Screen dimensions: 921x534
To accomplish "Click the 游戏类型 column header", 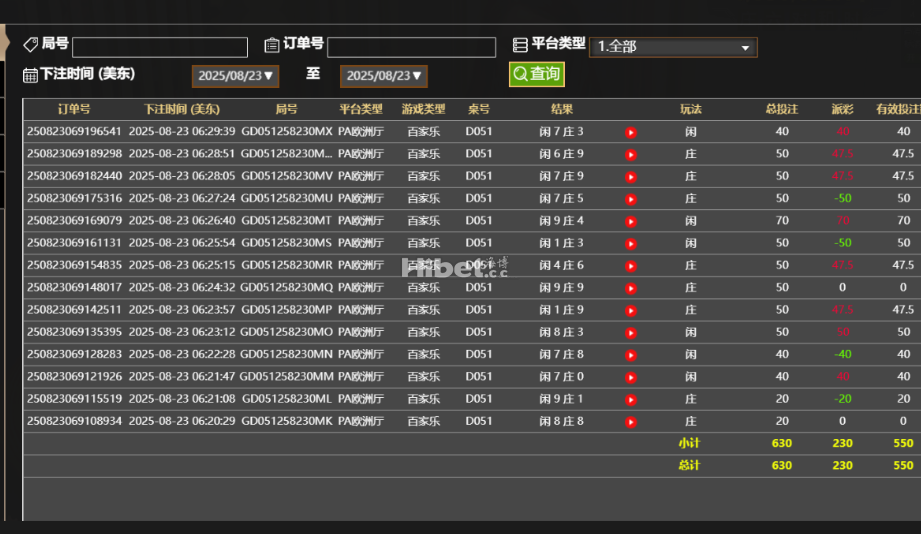I will pos(423,109).
